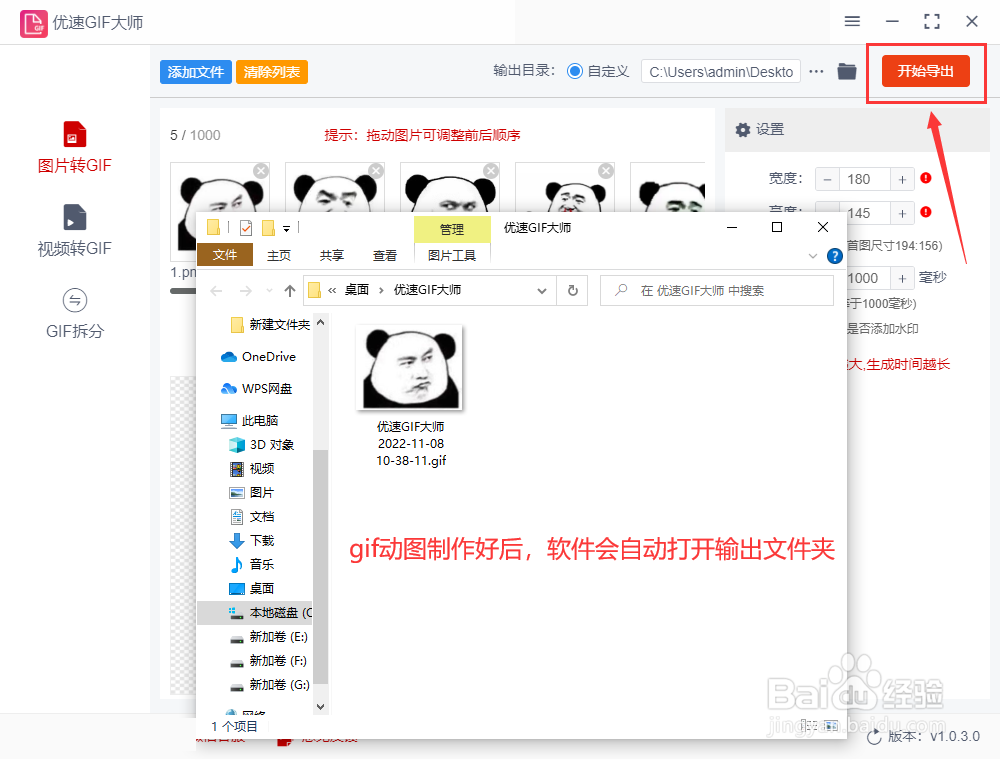Open the quick access toolbar dropdown

click(x=286, y=228)
